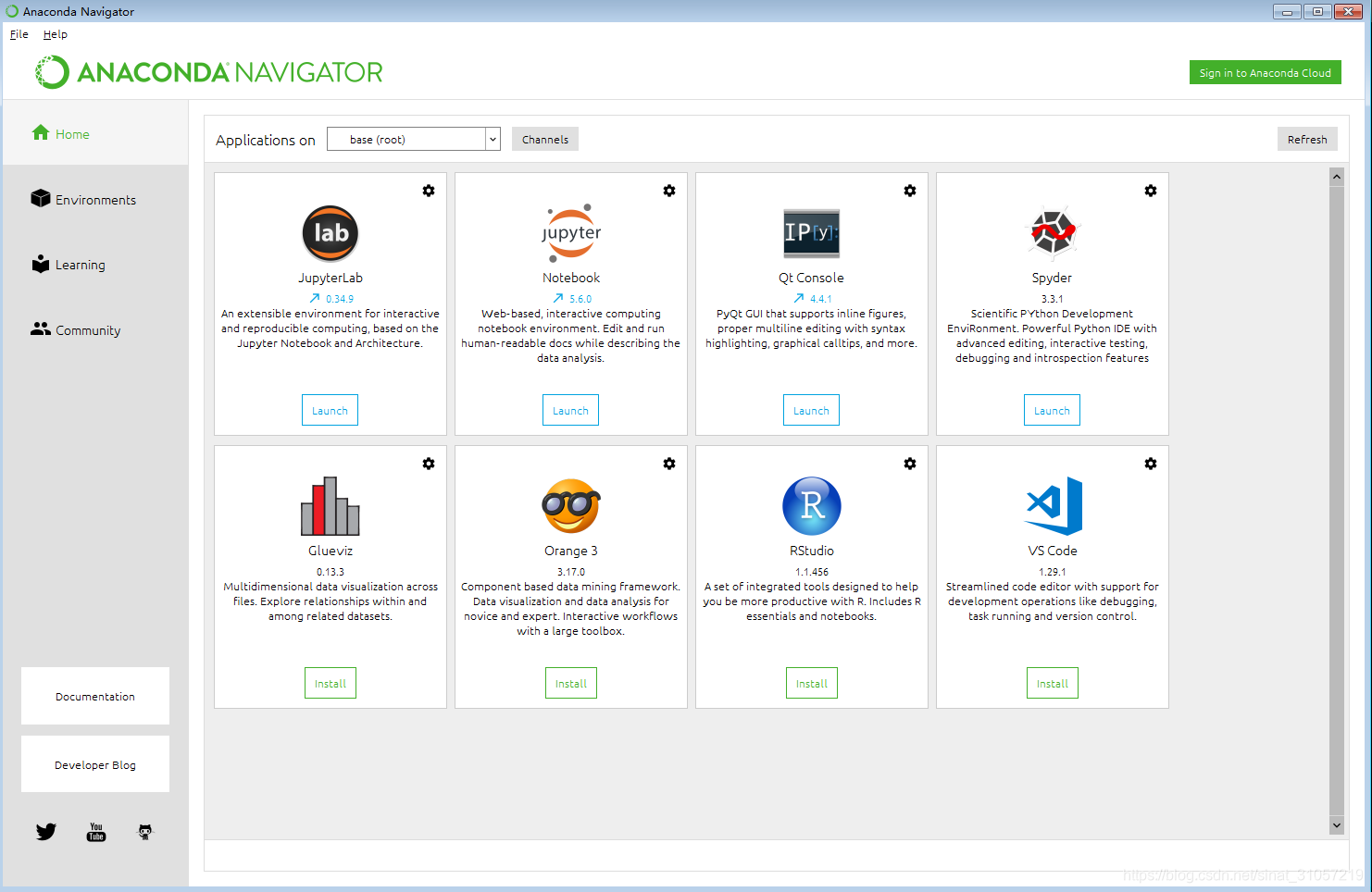The height and width of the screenshot is (892, 1372).
Task: Click the Spyder spider-web logo
Action: click(1053, 231)
